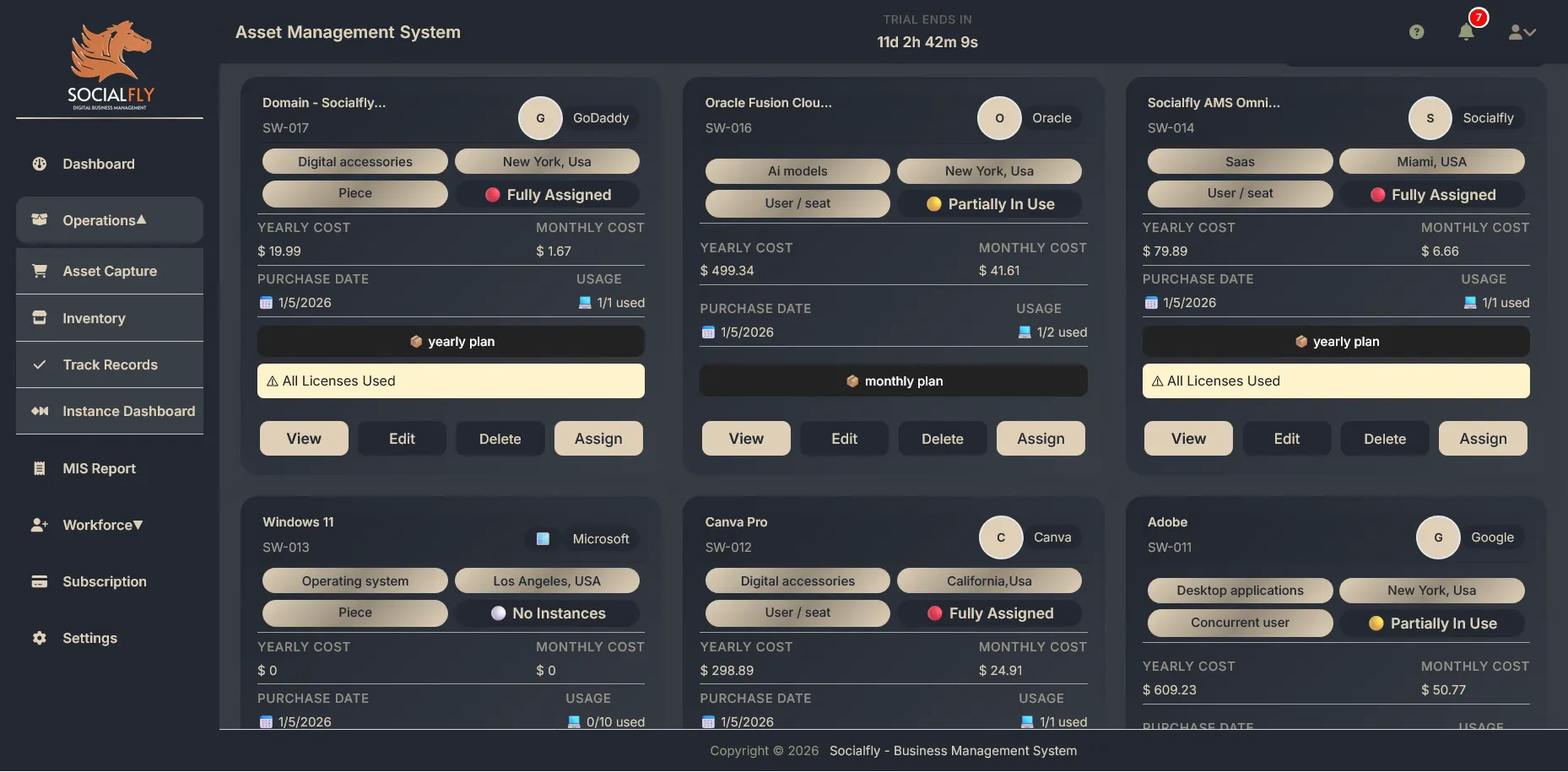Click the Microsoft vendor logo icon

coord(543,538)
